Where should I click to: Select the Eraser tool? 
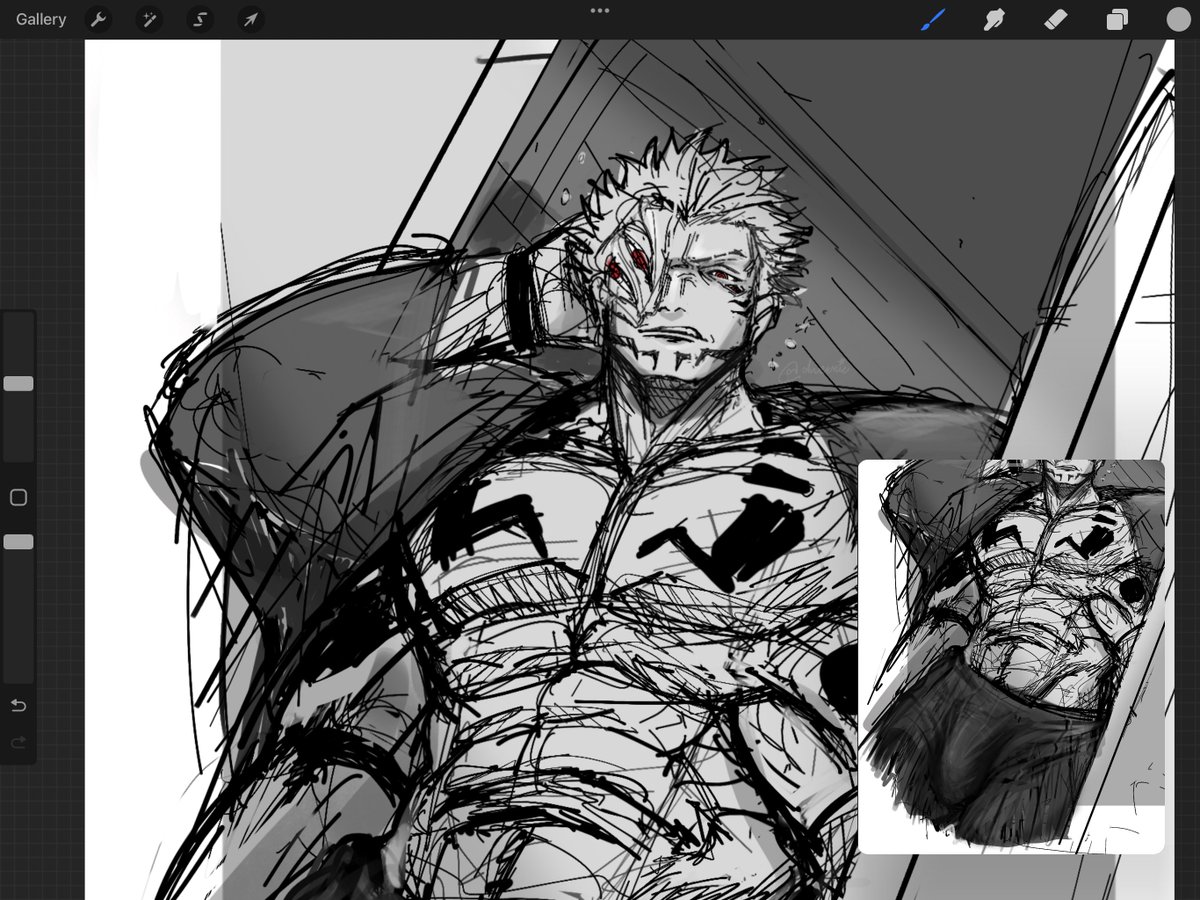pos(1056,19)
